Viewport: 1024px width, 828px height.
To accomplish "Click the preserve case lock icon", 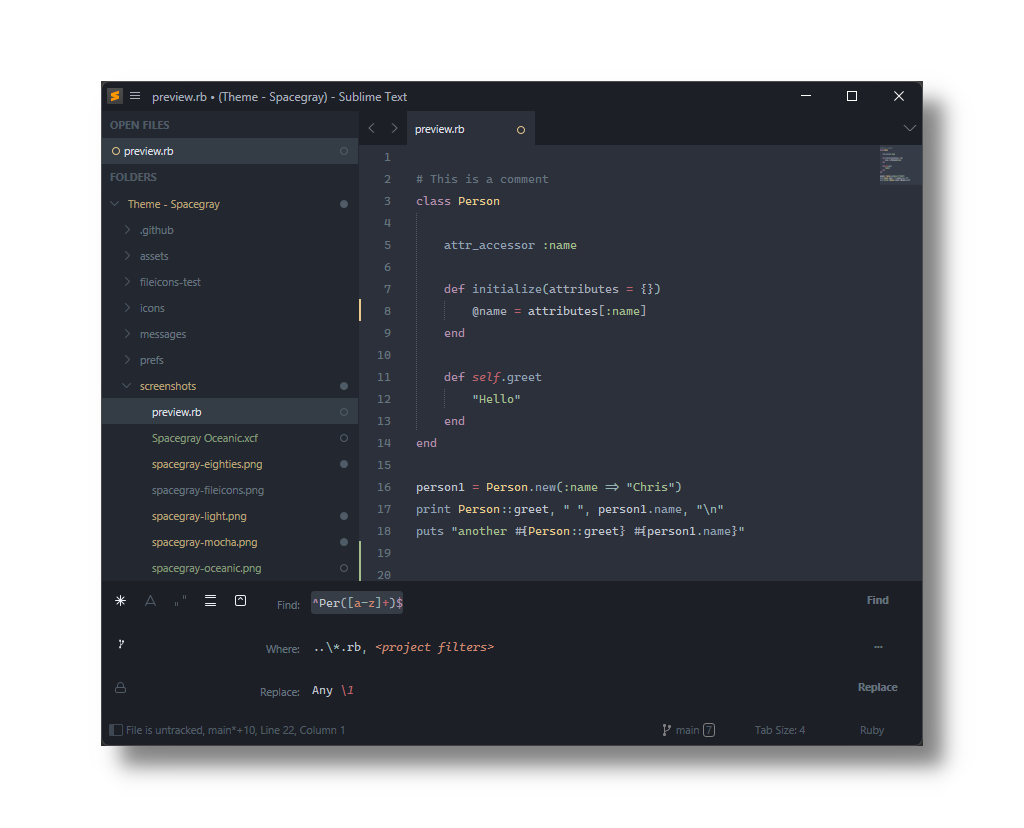I will 120,688.
